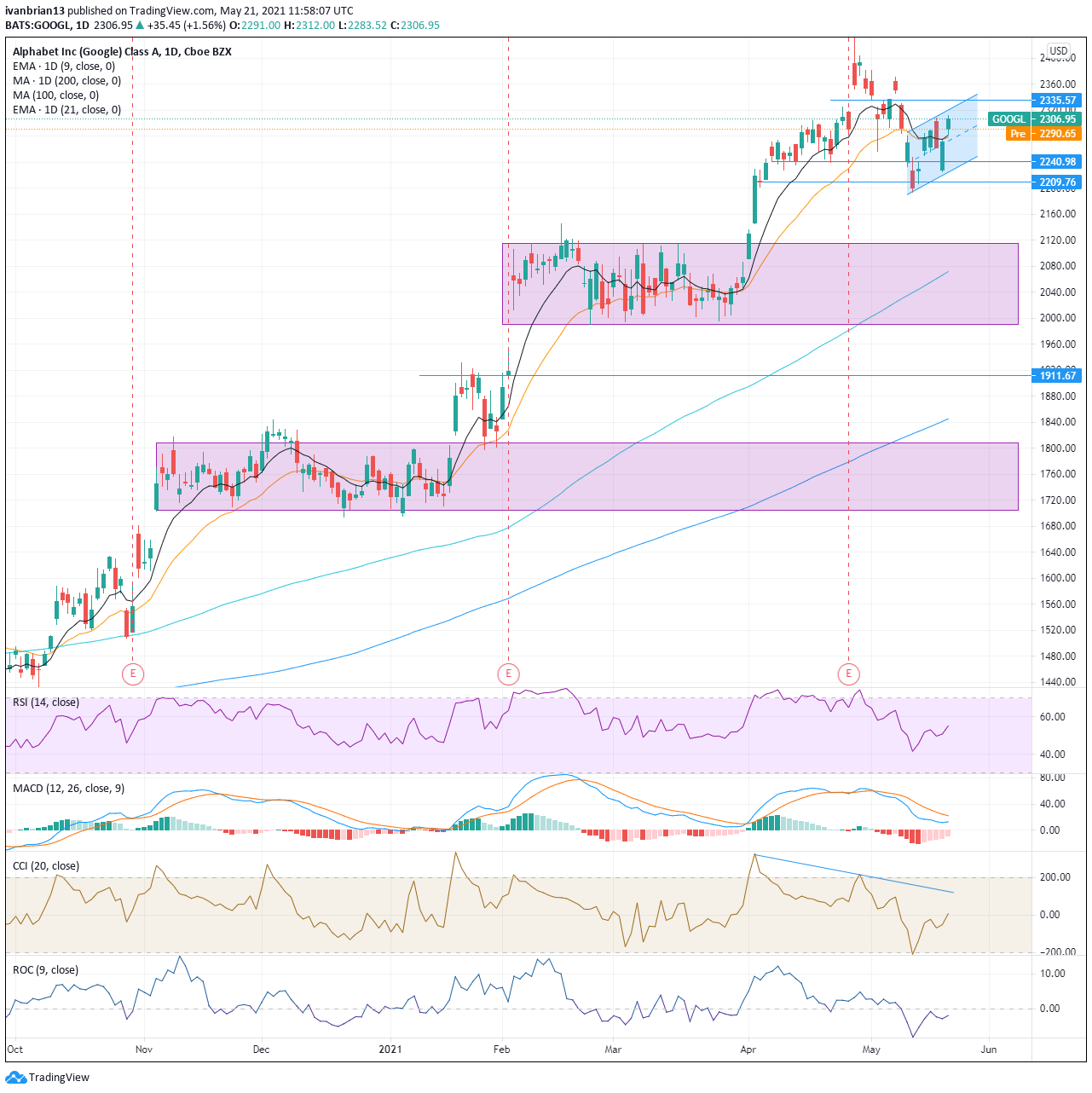Click the 10.00 value on the ROC scale

(1053, 974)
